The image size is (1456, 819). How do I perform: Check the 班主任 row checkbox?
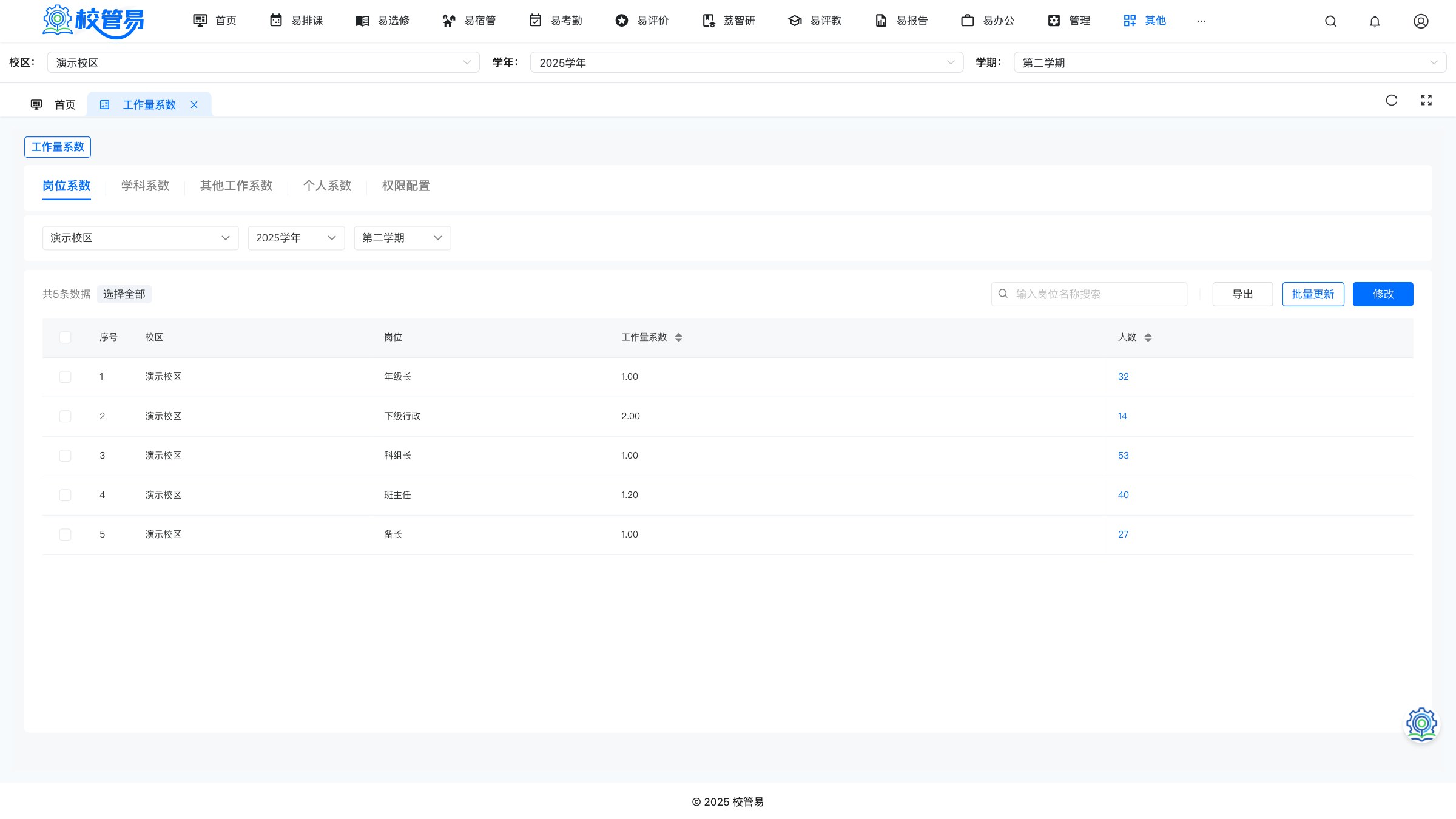(x=65, y=495)
